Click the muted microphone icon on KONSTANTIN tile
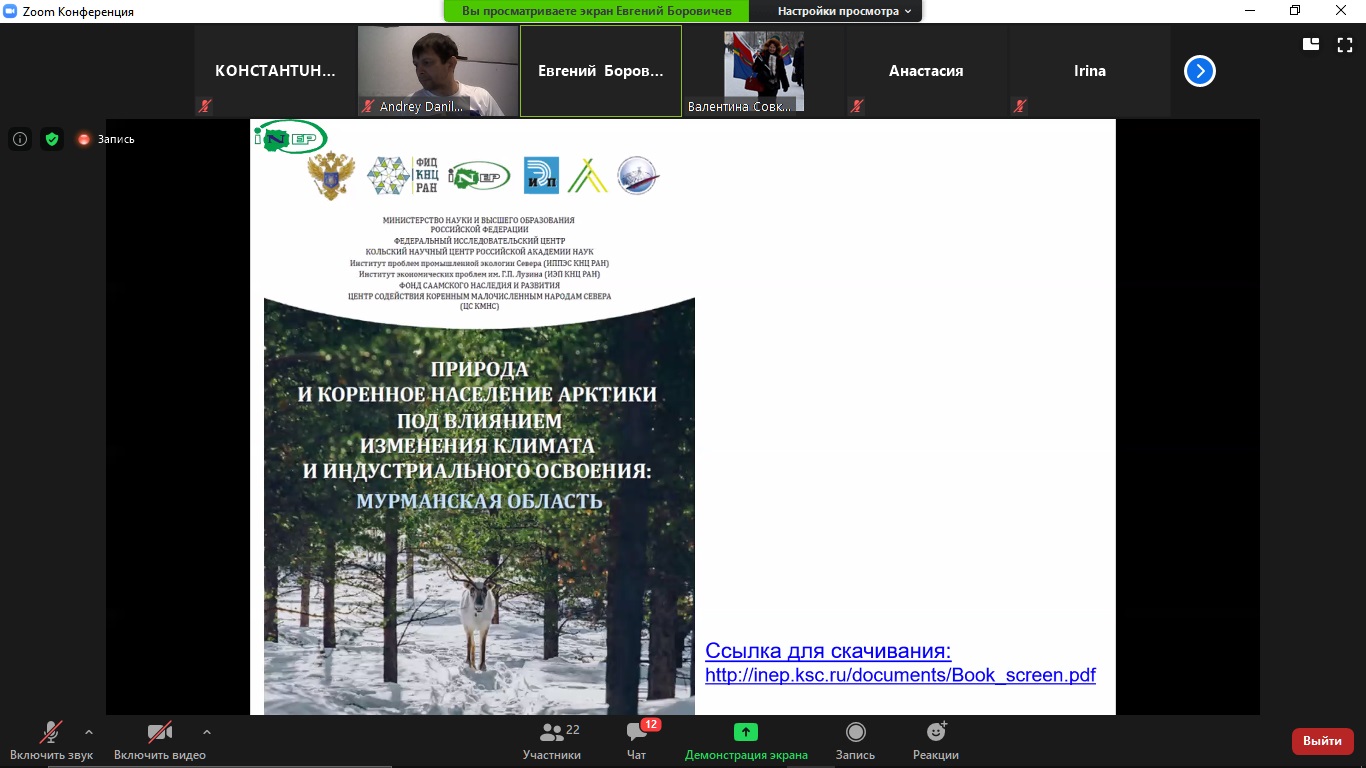The height and width of the screenshot is (768, 1366). pos(205,105)
